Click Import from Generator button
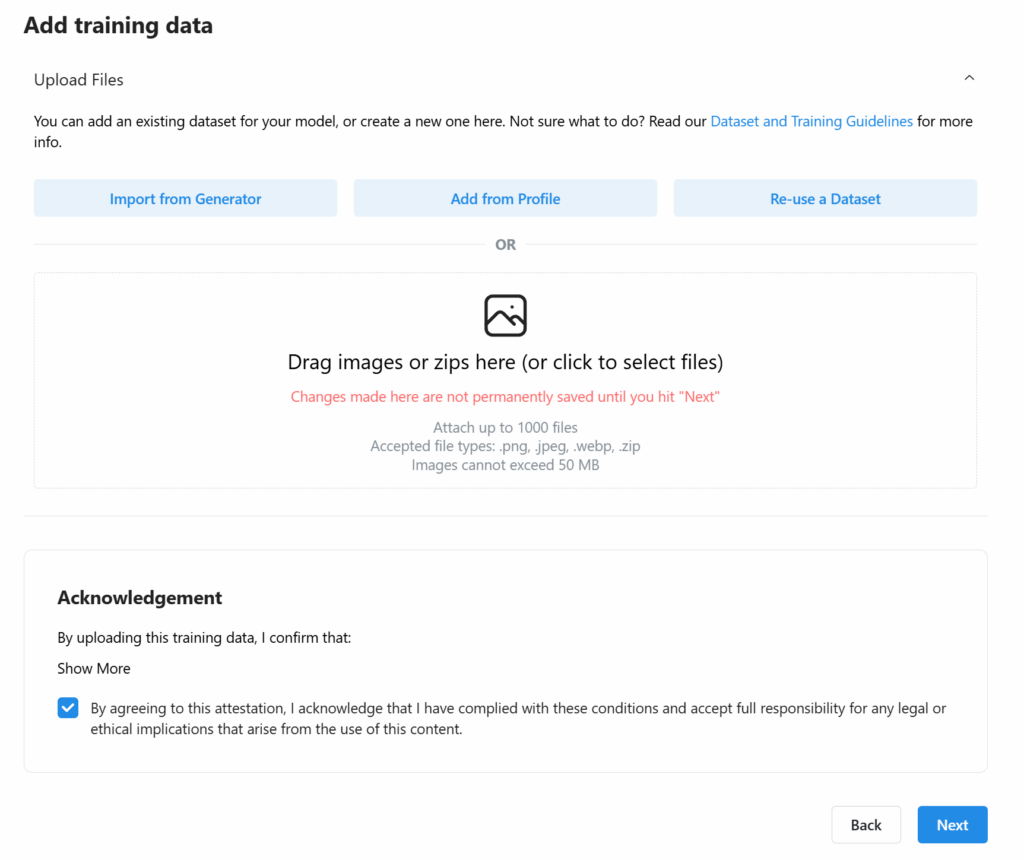Image resolution: width=1024 pixels, height=860 pixels. click(x=185, y=199)
